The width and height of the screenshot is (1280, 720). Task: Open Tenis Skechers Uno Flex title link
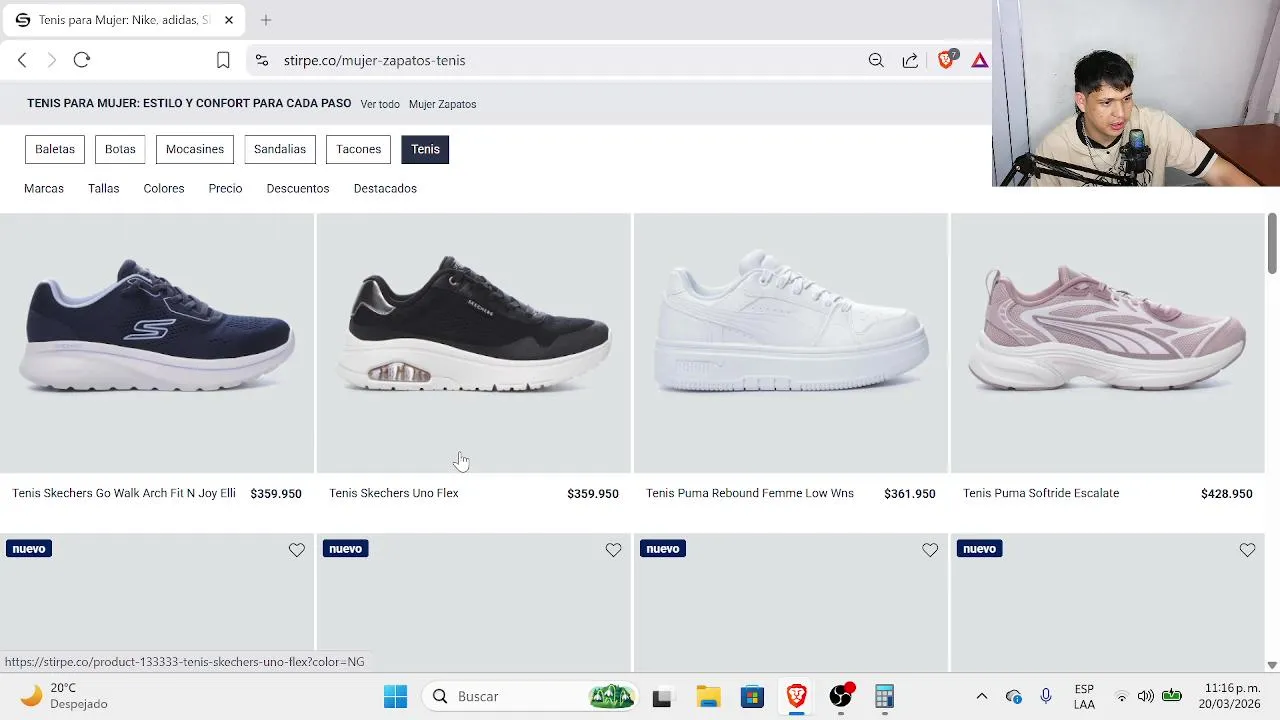point(394,493)
